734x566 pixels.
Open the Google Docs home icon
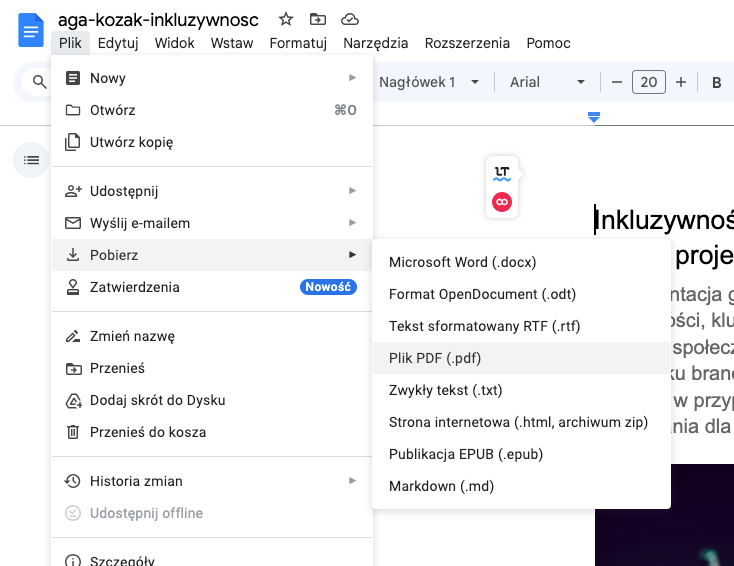tap(30, 30)
